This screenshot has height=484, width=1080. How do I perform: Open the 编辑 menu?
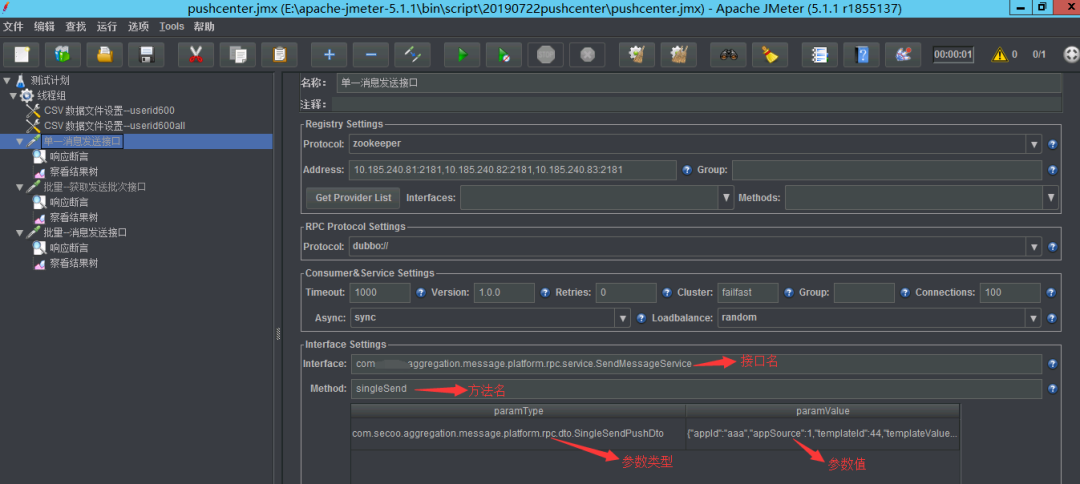click(45, 27)
